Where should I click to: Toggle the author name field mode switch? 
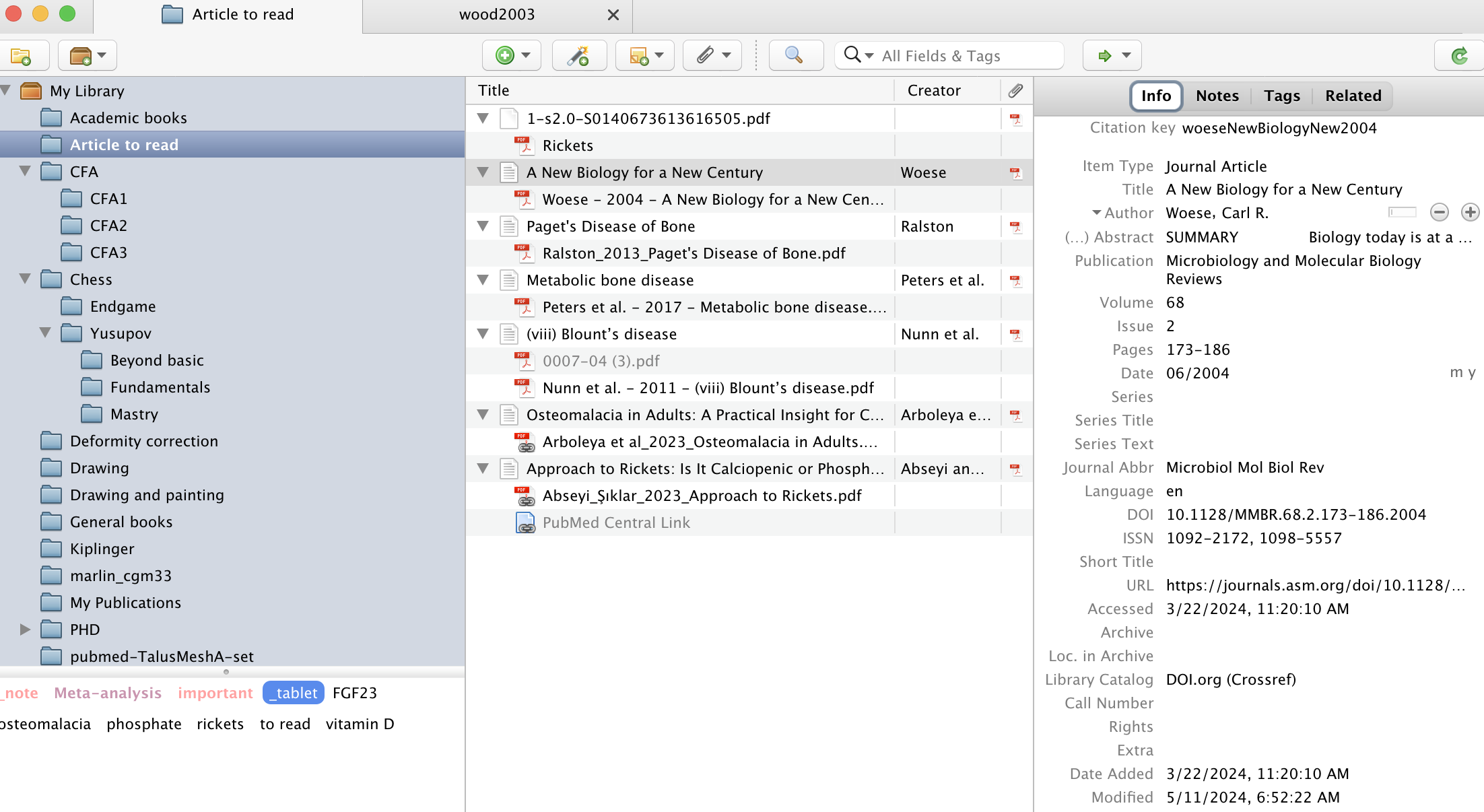point(1402,213)
